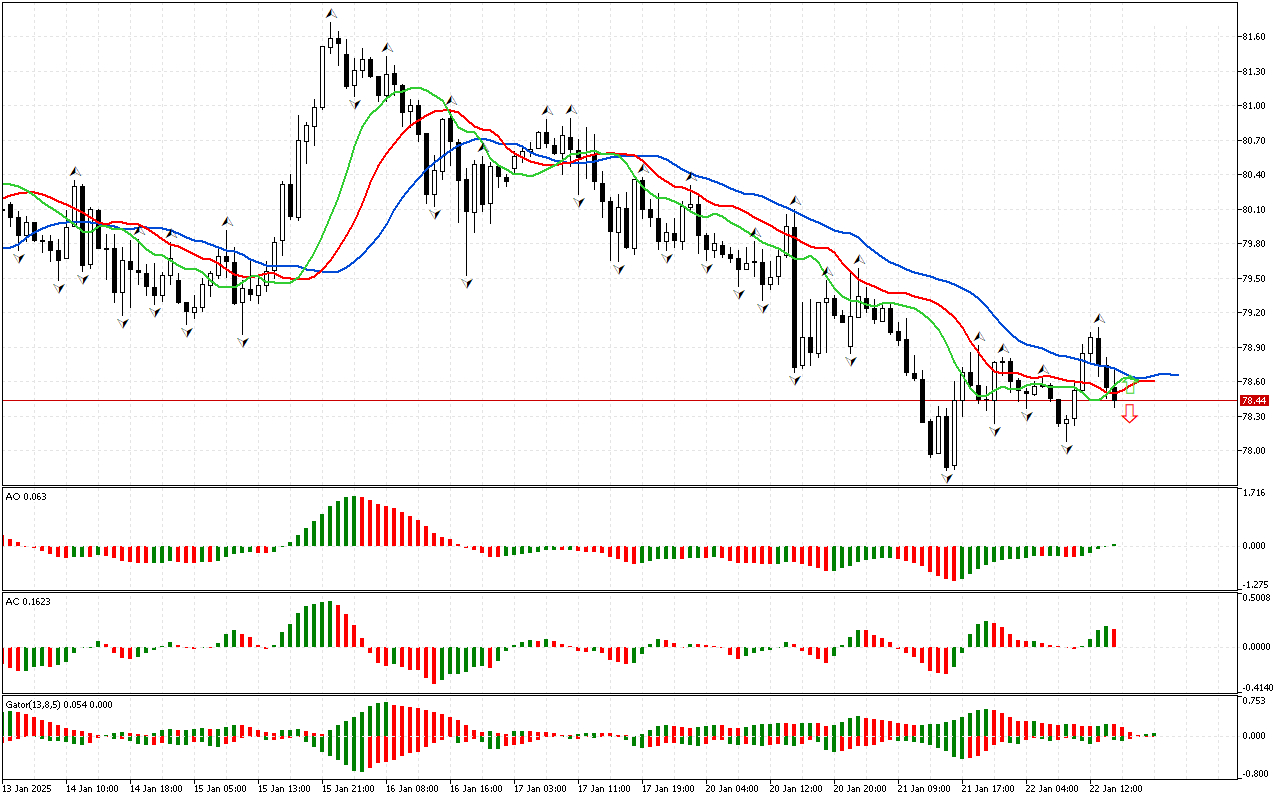
Task: Click the 15 Jan 21:00 time label
Action: click(x=346, y=789)
